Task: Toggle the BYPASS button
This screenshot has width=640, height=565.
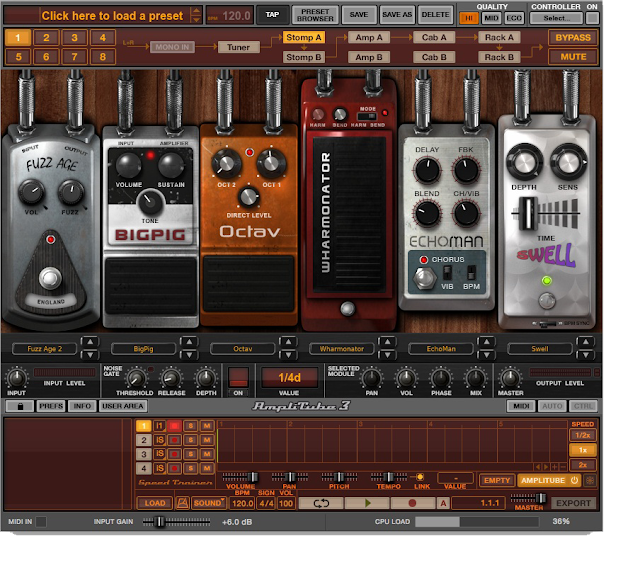Action: (573, 38)
